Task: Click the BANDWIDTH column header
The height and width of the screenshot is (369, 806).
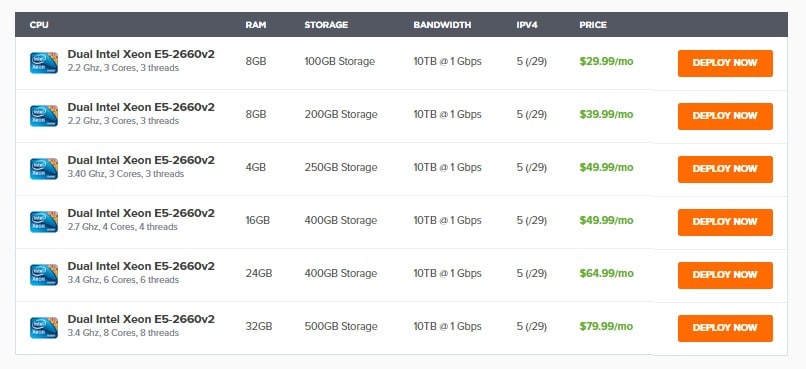Action: click(x=442, y=25)
